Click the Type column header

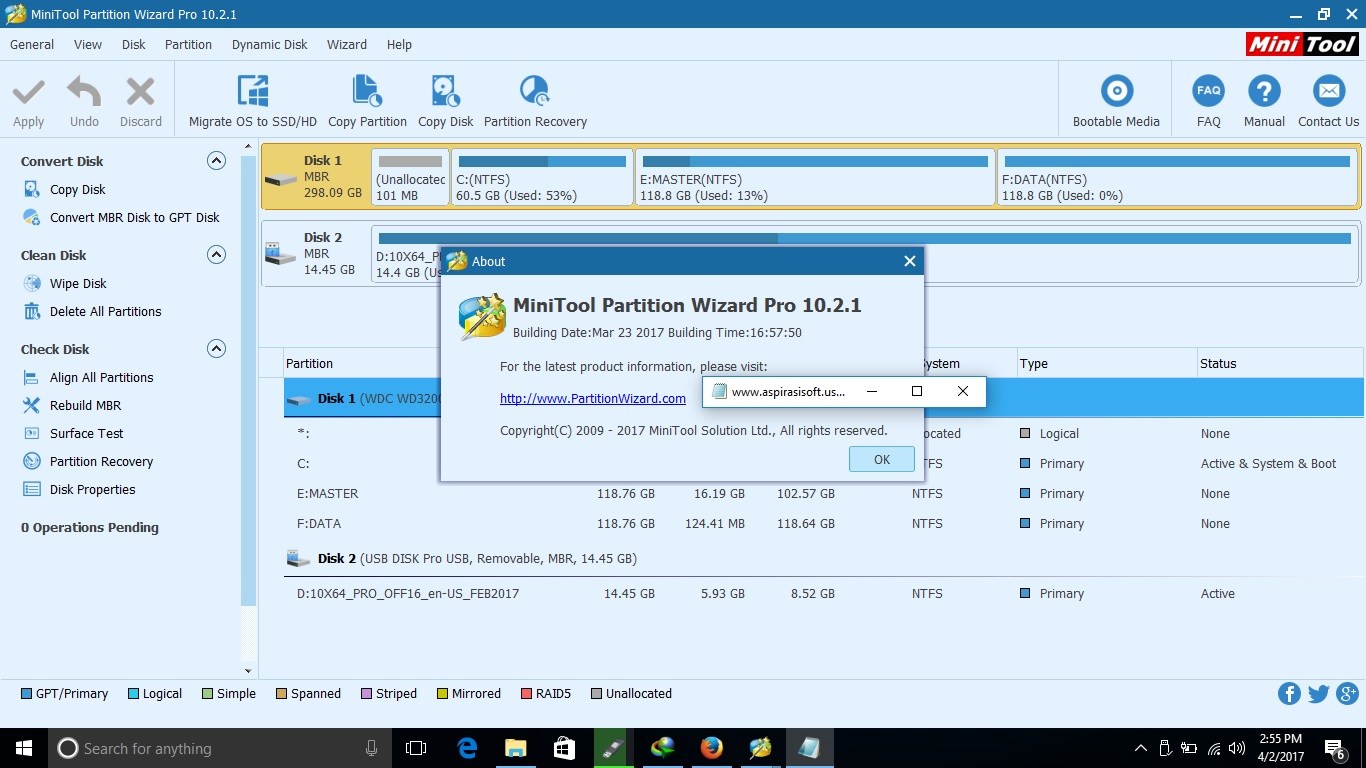pyautogui.click(x=1034, y=363)
